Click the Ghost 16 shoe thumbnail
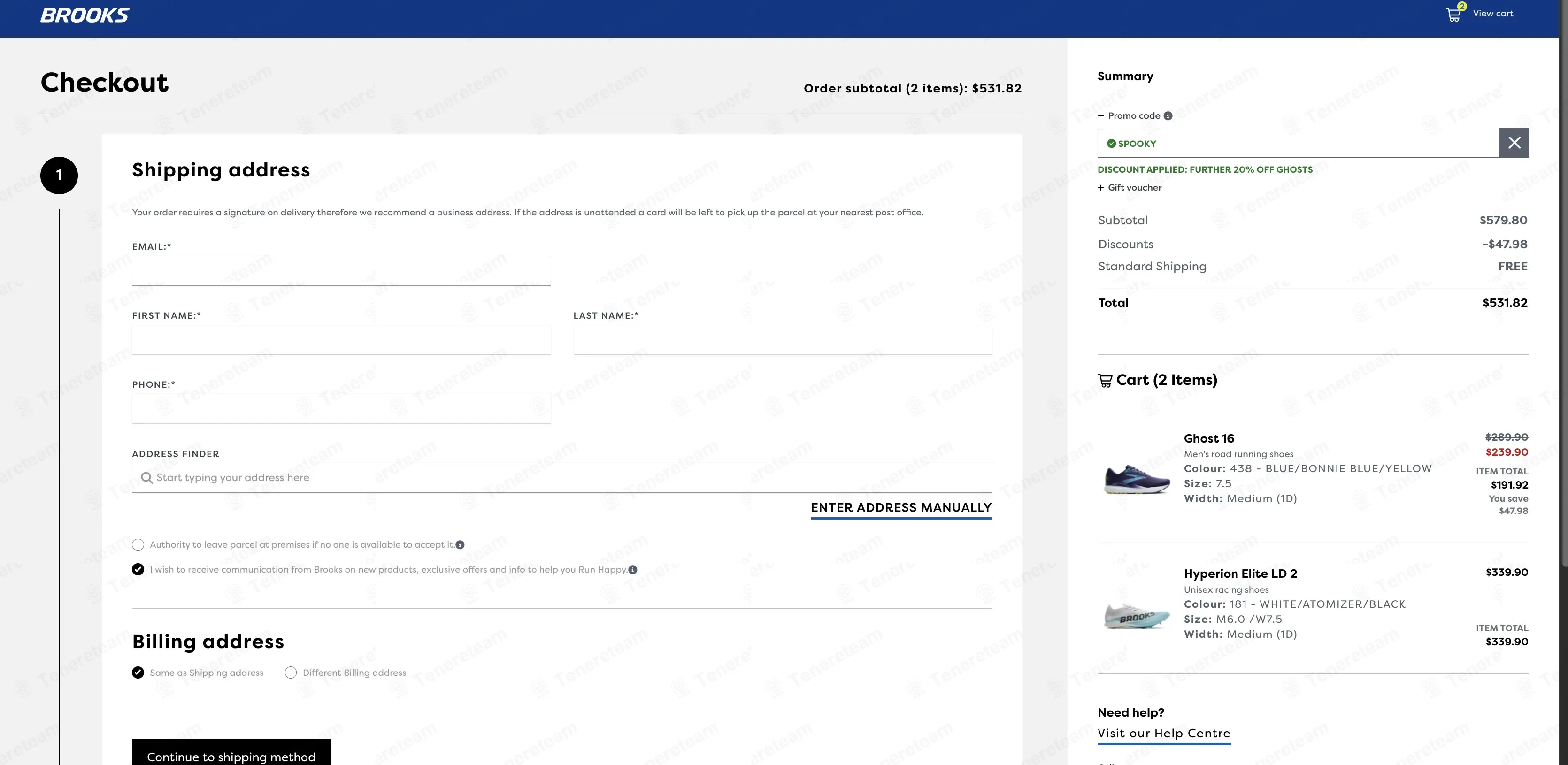This screenshot has height=765, width=1568. [x=1137, y=480]
